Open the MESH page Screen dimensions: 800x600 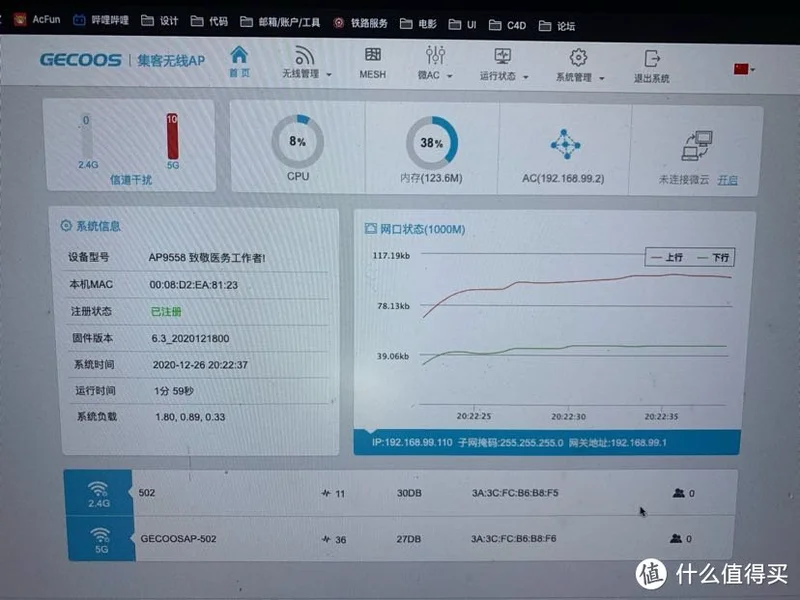coord(372,64)
